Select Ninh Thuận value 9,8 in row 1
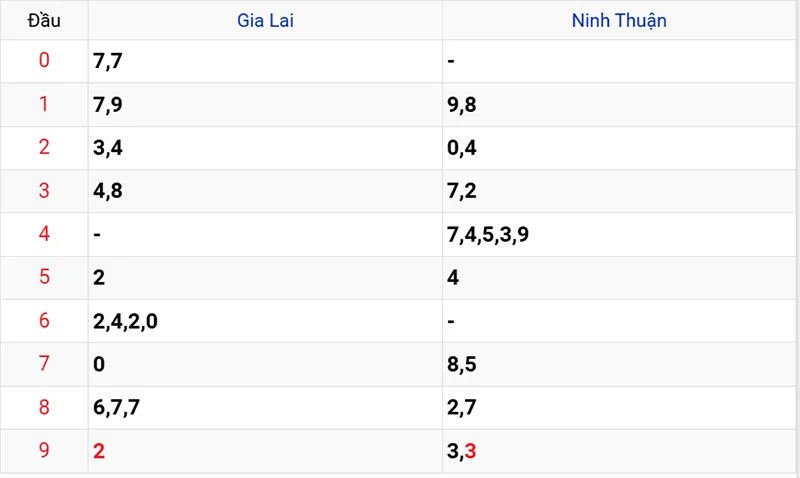Screen dimensions: 800x478 coord(462,105)
